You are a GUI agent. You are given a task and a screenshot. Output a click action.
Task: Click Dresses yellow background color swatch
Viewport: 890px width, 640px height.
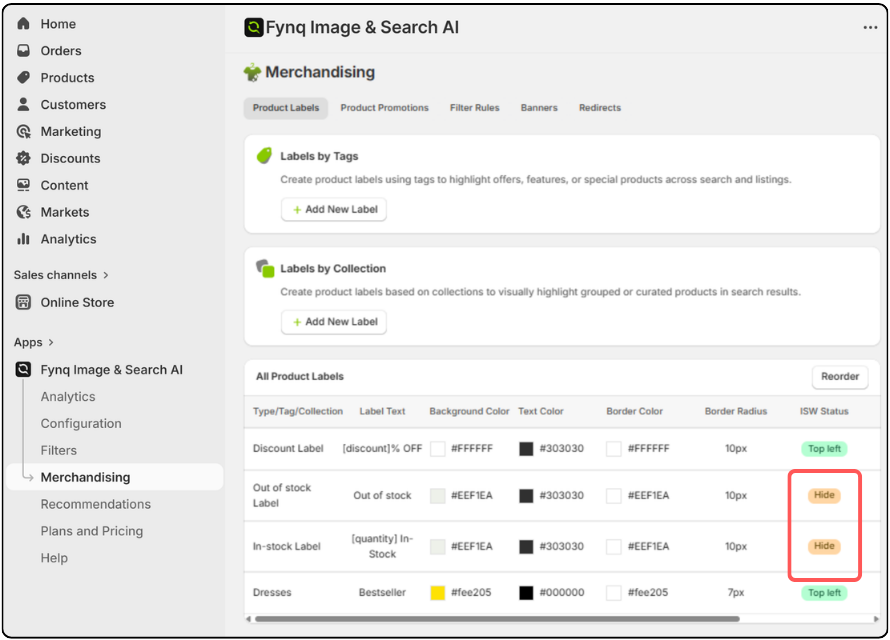[438, 593]
